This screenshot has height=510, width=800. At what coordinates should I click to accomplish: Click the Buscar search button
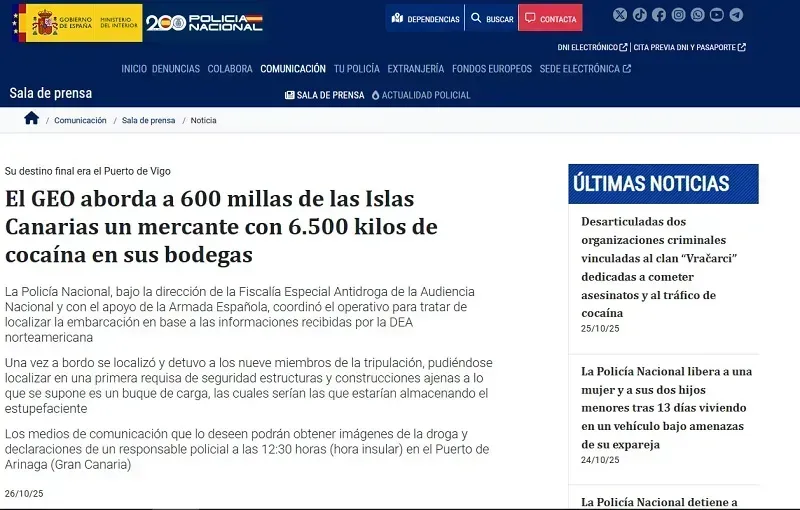coord(491,19)
